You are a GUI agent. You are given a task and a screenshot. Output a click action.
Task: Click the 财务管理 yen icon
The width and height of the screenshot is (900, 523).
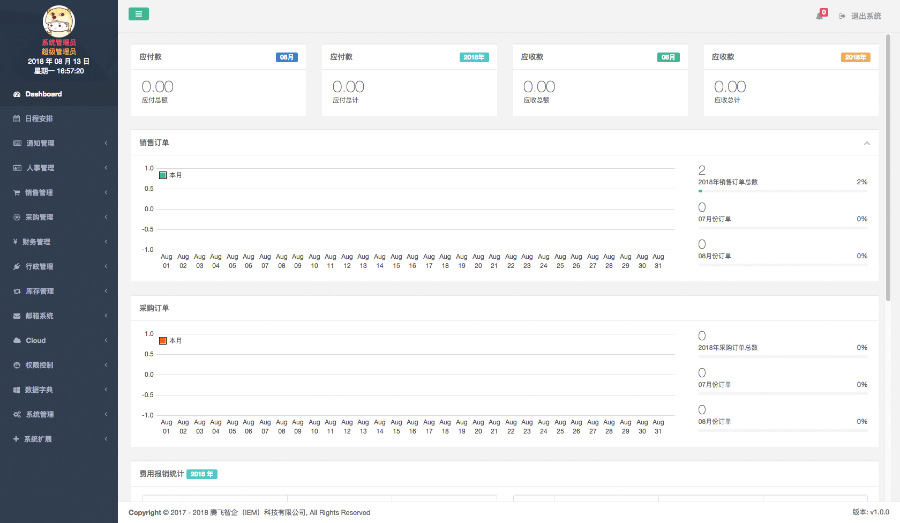pos(16,242)
